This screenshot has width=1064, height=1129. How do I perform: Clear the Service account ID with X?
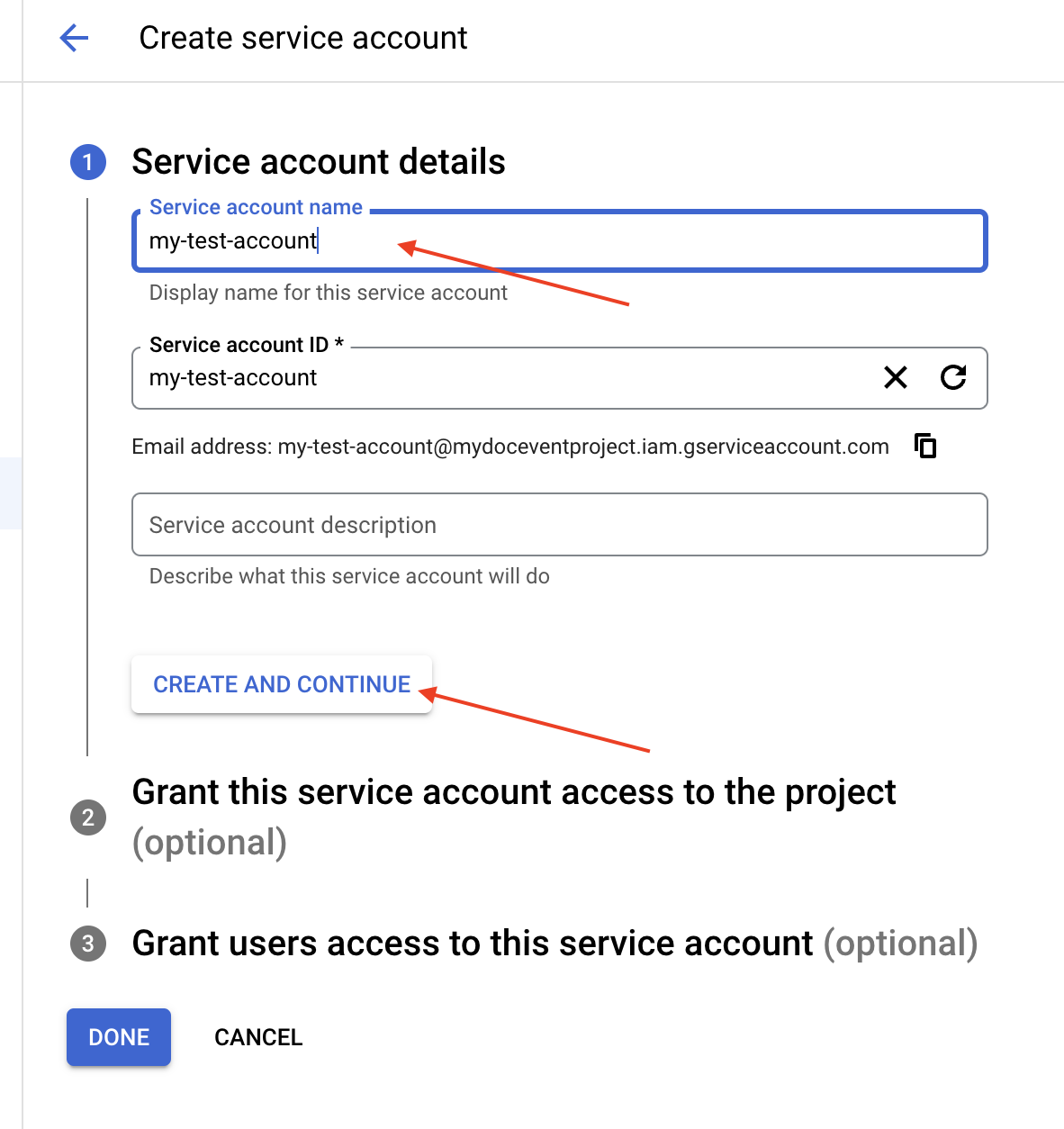click(895, 377)
